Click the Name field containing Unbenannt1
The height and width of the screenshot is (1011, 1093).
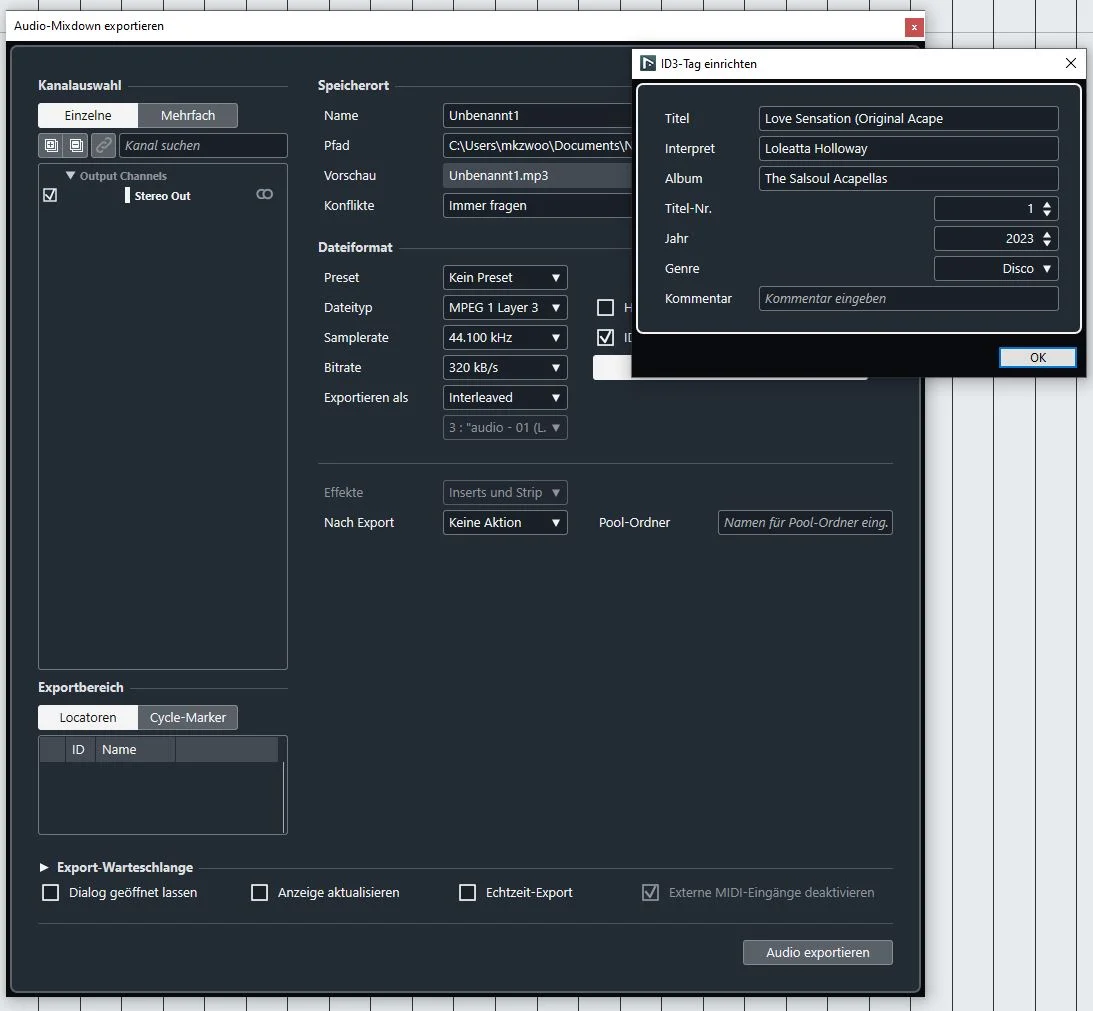[537, 116]
